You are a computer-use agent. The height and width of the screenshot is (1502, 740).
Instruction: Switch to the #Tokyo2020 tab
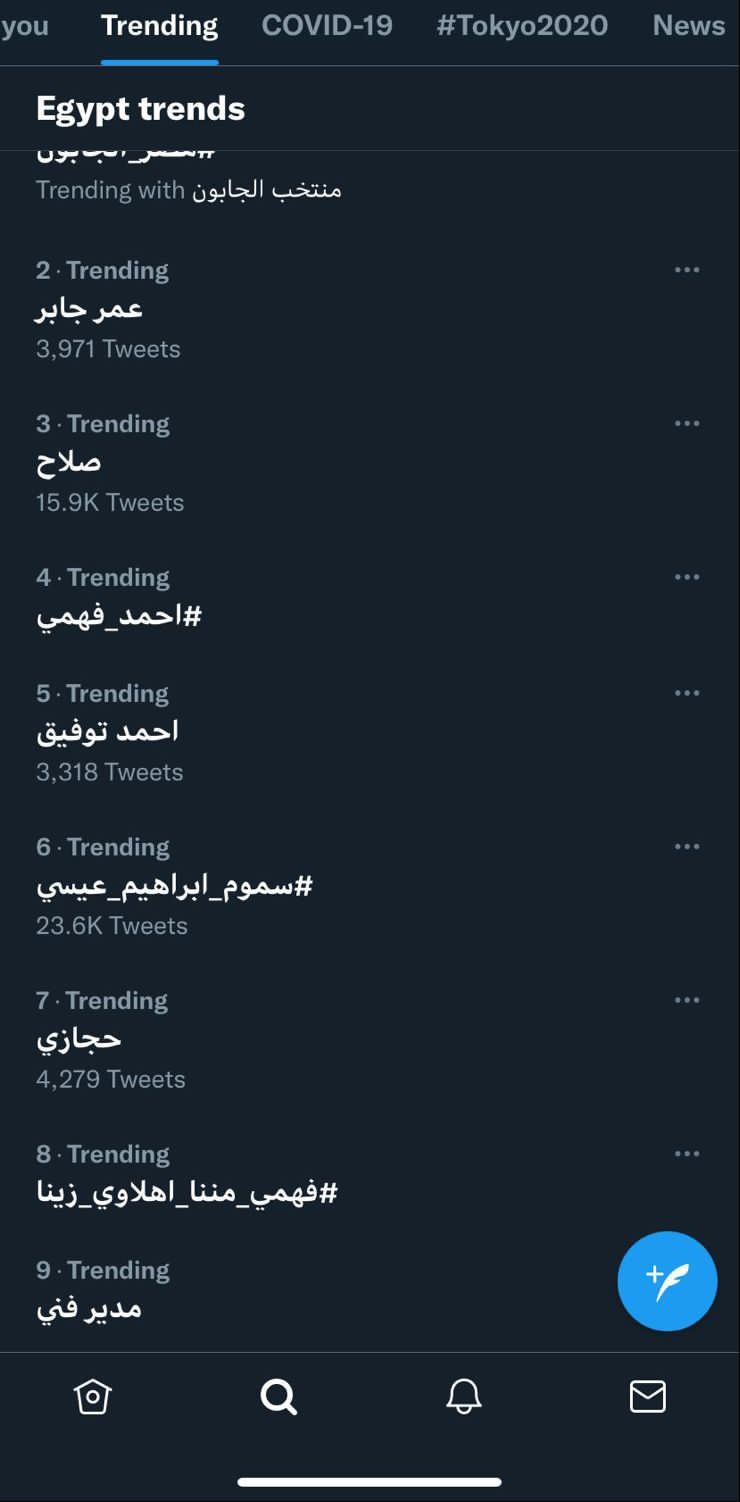pyautogui.click(x=522, y=26)
